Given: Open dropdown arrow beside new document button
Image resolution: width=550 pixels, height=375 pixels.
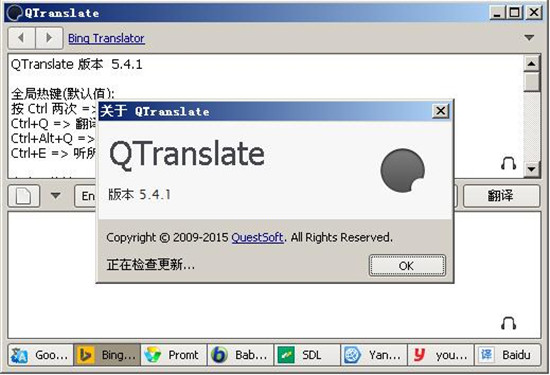Looking at the screenshot, I should coord(55,195).
